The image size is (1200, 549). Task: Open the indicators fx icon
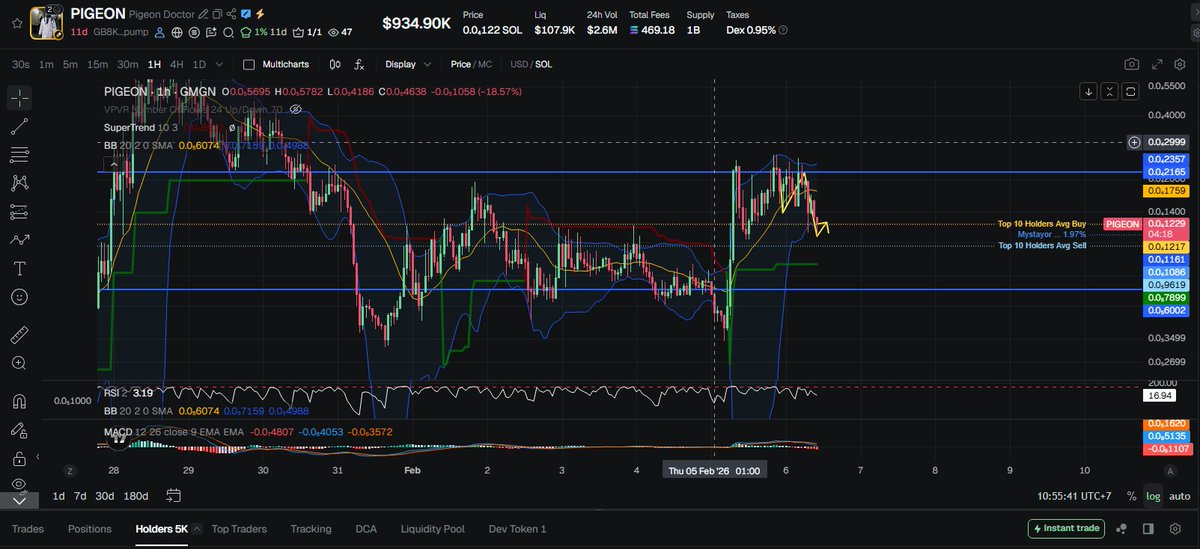[359, 64]
